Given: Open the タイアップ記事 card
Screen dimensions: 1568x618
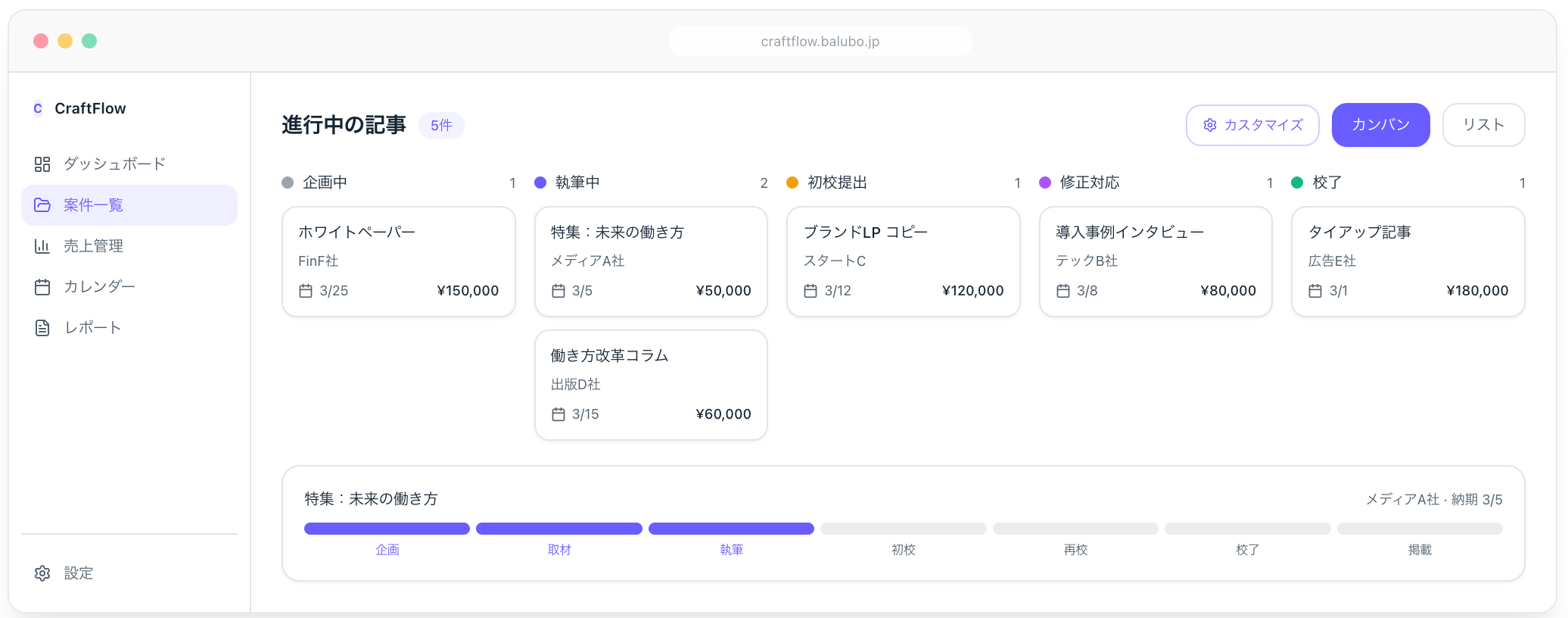Looking at the screenshot, I should coord(1408,261).
